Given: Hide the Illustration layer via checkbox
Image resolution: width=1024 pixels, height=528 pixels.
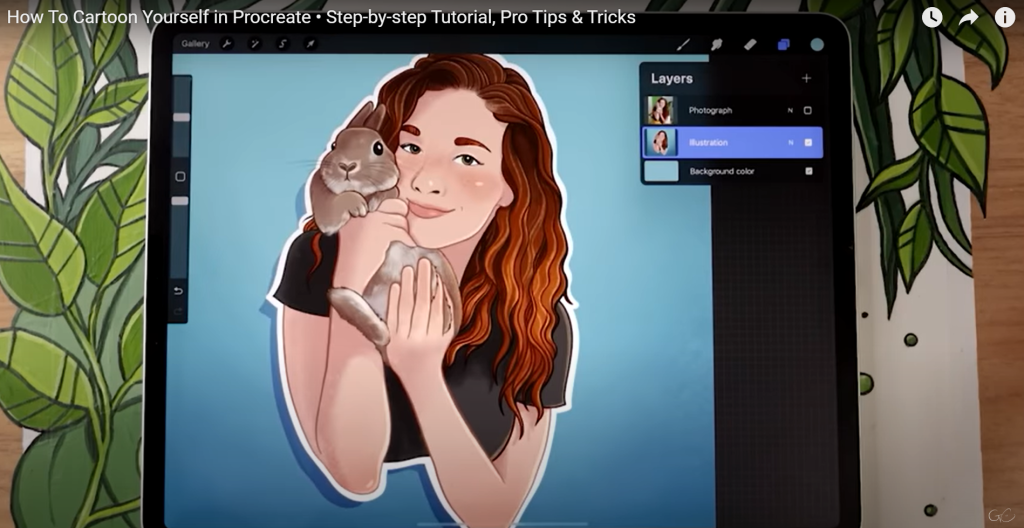Looking at the screenshot, I should 808,142.
